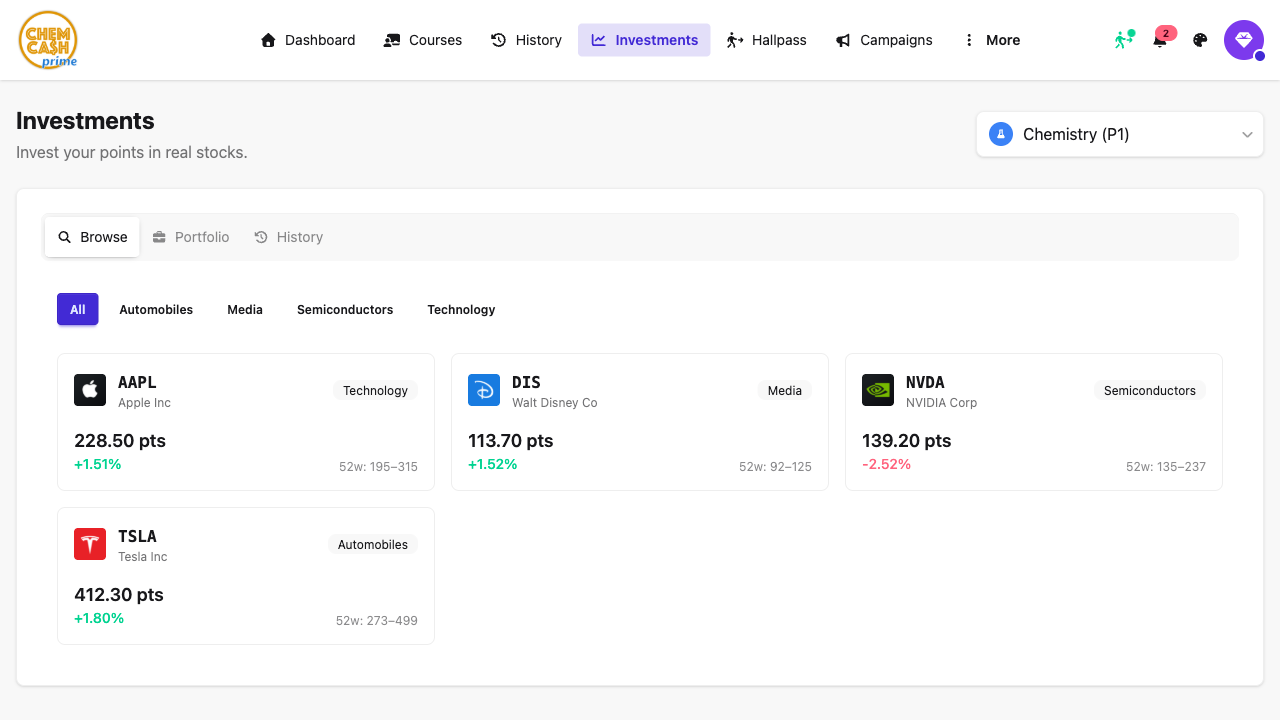Click the 228.50 pts price
Screen dimensions: 1280x720
point(120,440)
